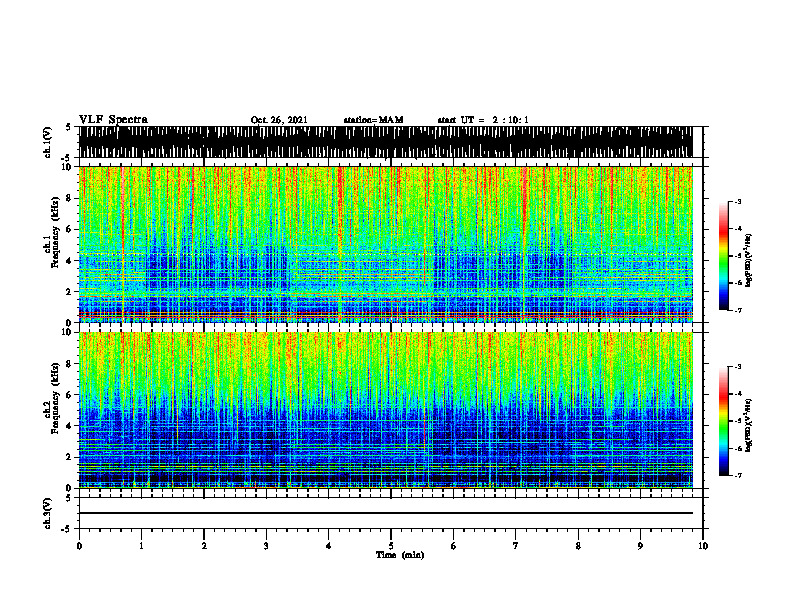Click time axis tick label "3"
Viewport: 792px width, 612px height.
(266, 546)
